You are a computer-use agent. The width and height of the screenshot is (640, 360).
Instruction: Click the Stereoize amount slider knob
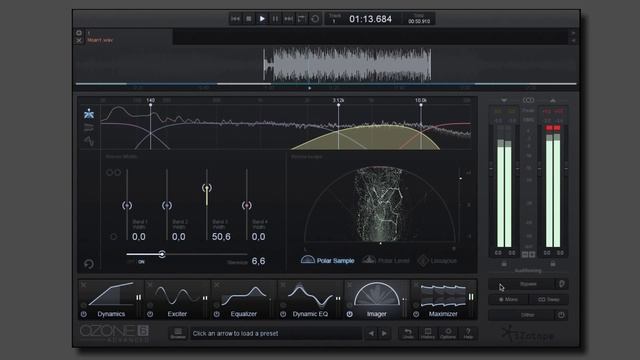point(162,254)
